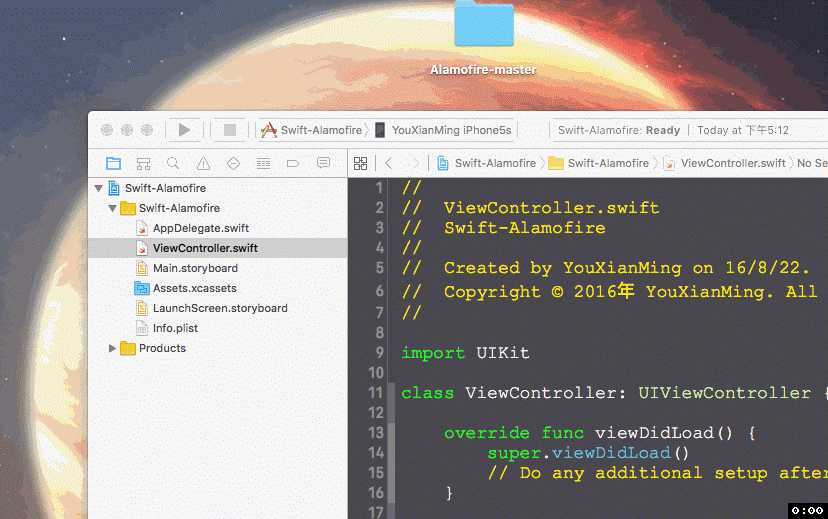828x519 pixels.
Task: Select the Swift-Alamofire project file row
Action: pyautogui.click(x=218, y=188)
